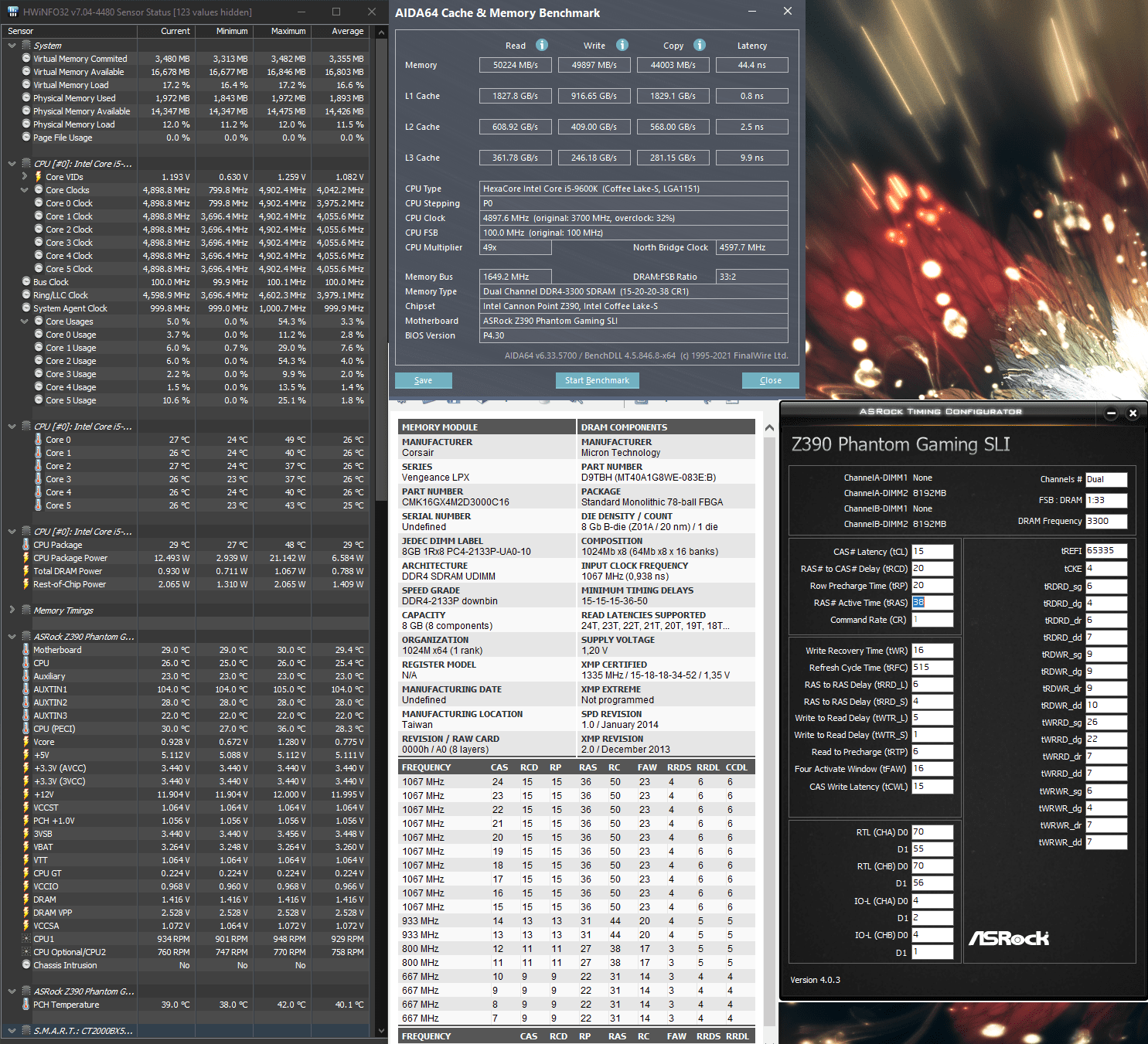Expand the Core VIDs row
The image size is (1148, 1044).
pos(24,177)
